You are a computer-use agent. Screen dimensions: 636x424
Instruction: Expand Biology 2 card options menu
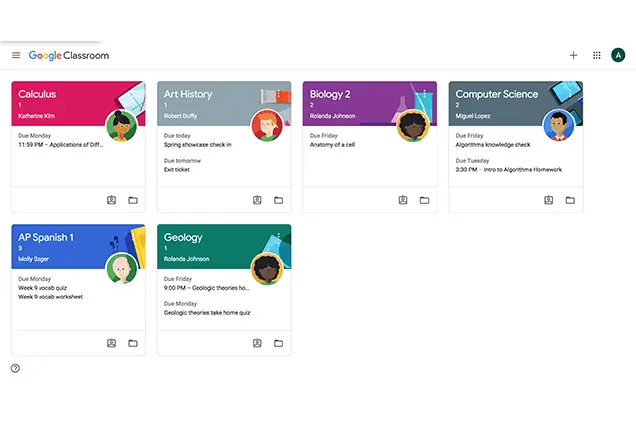pyautogui.click(x=424, y=94)
